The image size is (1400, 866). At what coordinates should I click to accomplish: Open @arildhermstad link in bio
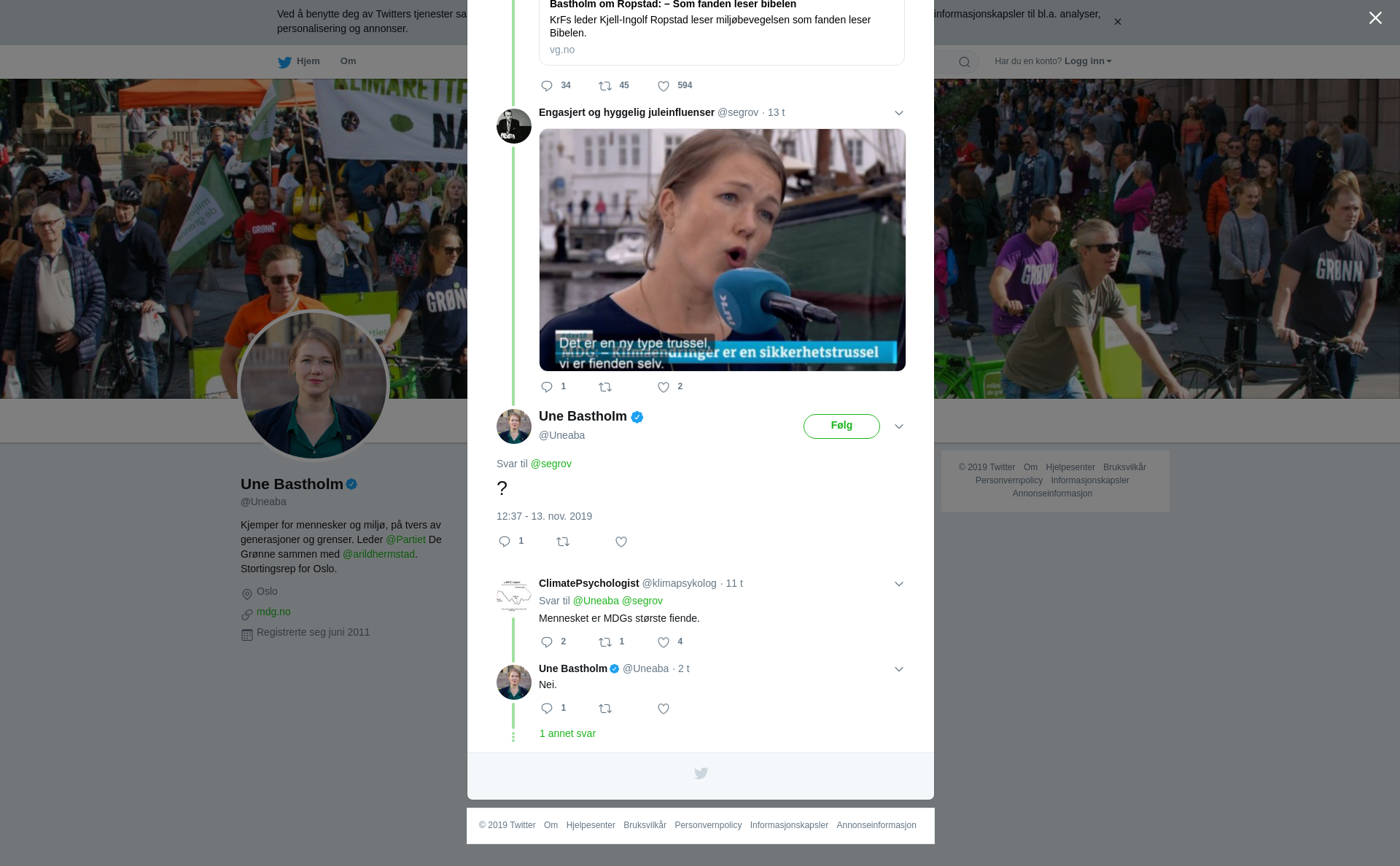click(378, 554)
